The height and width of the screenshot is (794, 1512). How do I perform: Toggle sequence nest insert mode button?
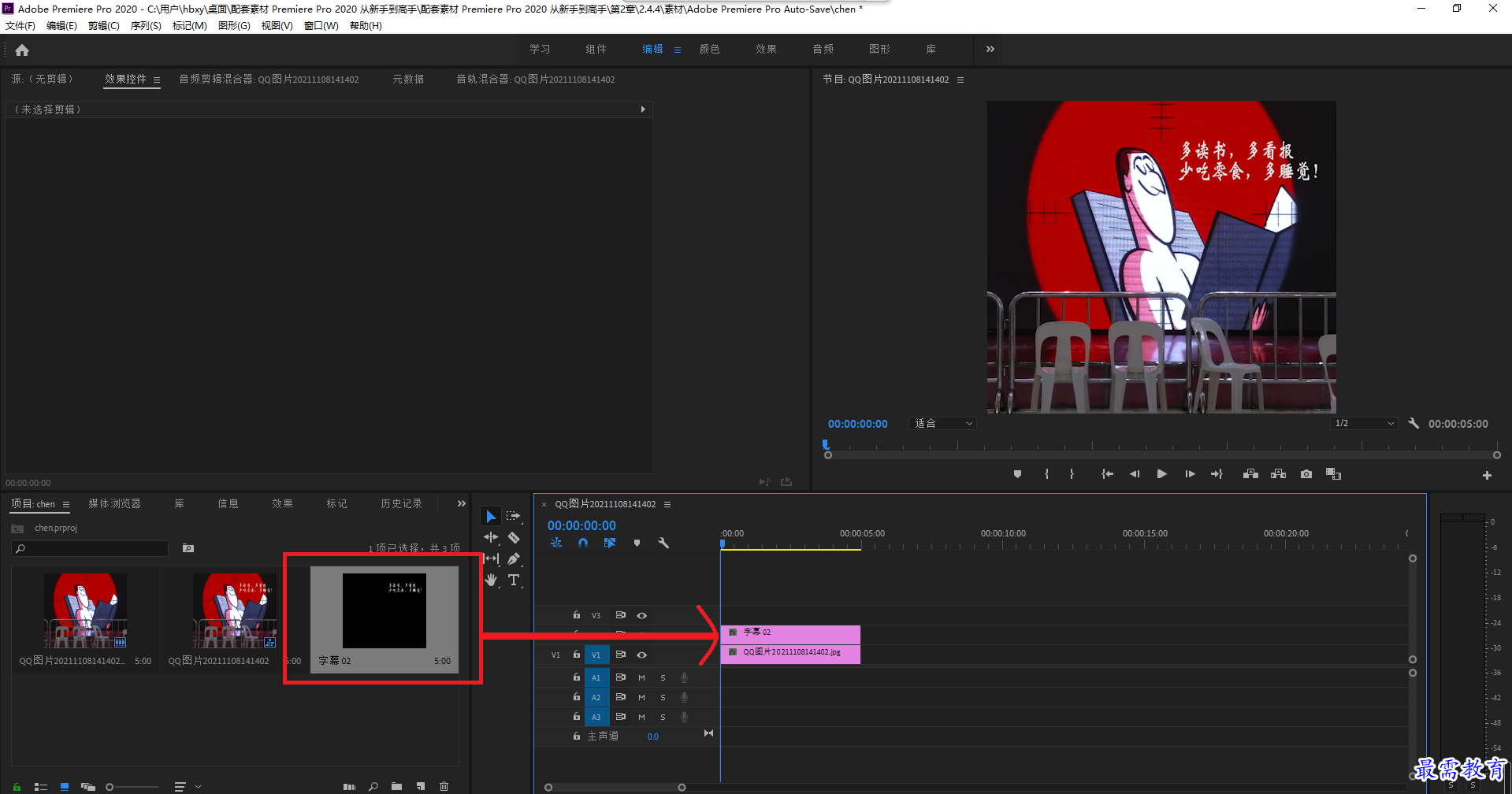coord(556,543)
